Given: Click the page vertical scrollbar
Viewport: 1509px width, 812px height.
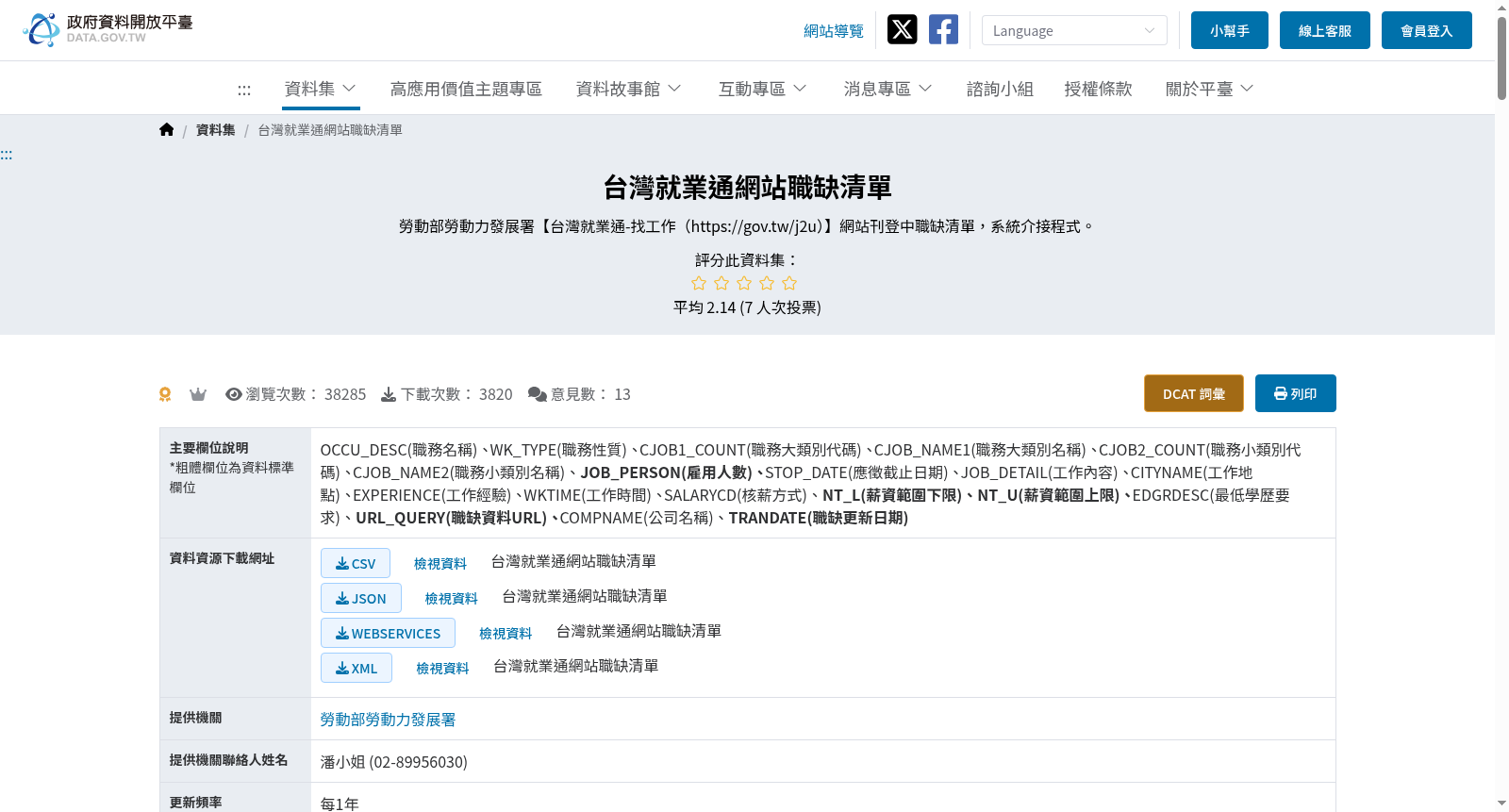Looking at the screenshot, I should [1501, 57].
